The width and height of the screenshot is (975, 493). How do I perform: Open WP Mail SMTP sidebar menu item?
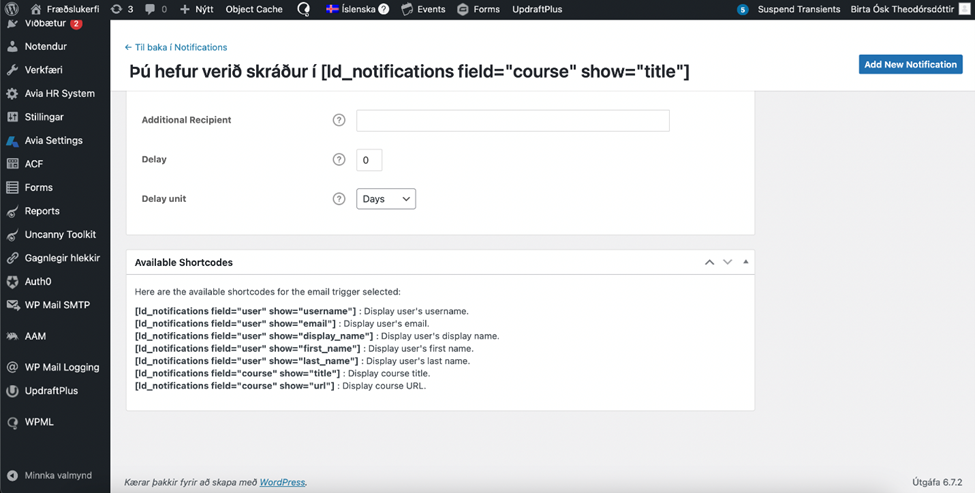(56, 305)
